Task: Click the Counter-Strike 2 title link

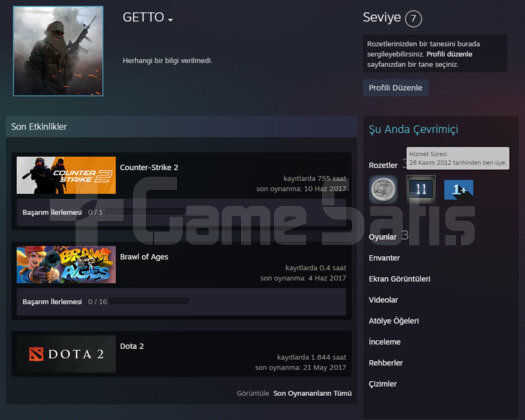Action: click(x=149, y=167)
